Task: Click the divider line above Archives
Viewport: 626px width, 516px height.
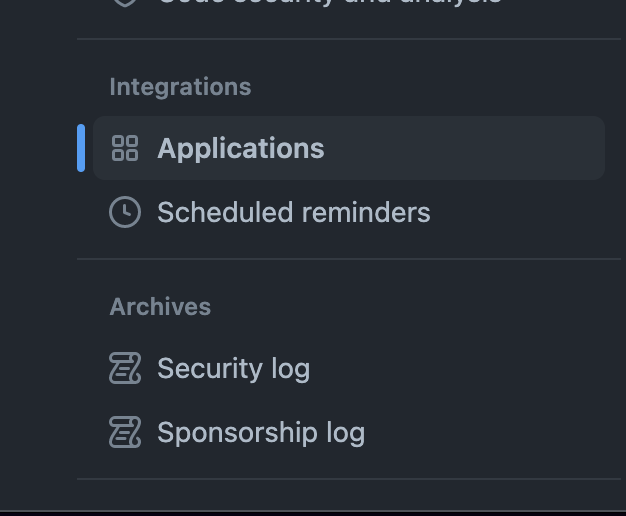Action: (348, 259)
